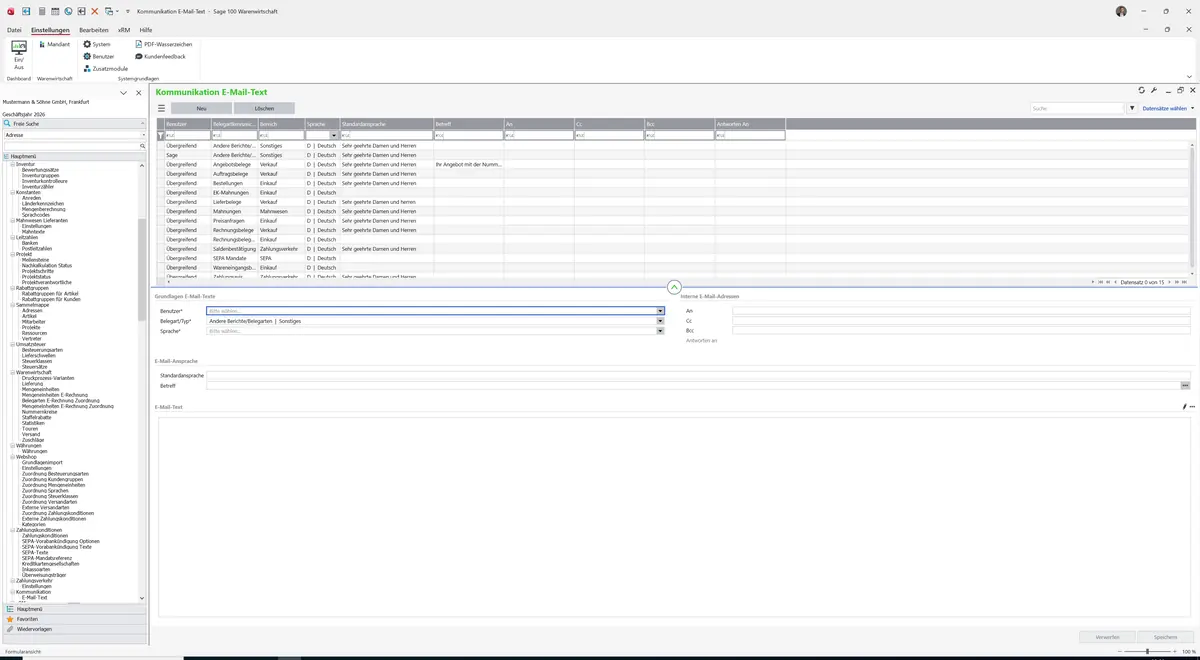The height and width of the screenshot is (660, 1200).
Task: Click the Standardansprache input field
Action: tap(698, 375)
